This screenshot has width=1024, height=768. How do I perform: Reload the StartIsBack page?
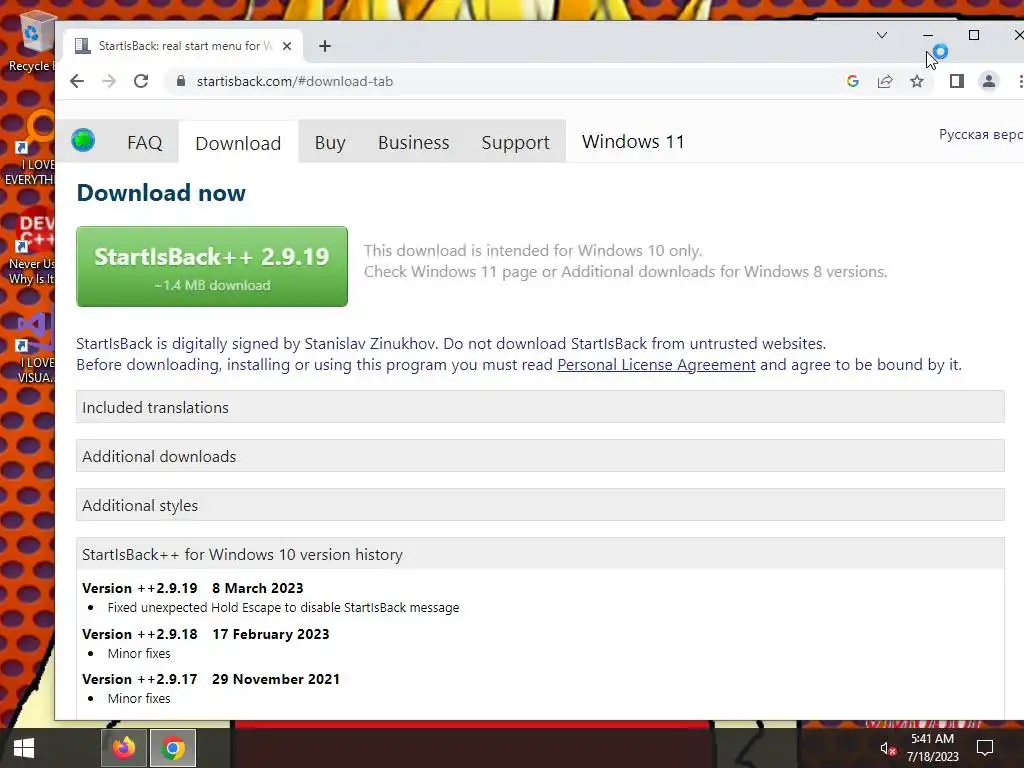click(x=141, y=81)
